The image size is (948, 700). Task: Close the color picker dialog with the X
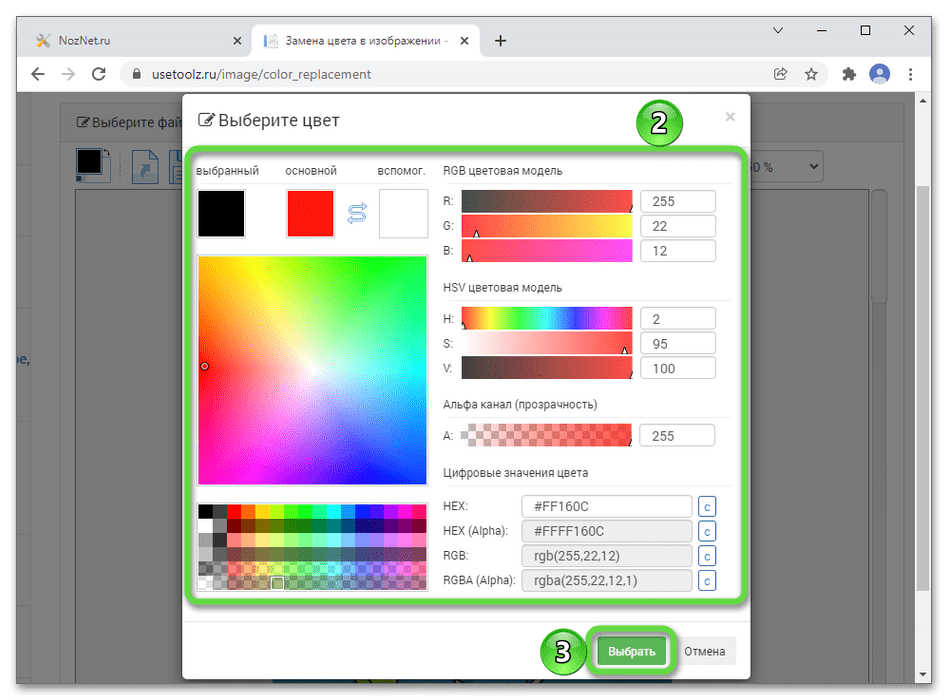tap(730, 117)
